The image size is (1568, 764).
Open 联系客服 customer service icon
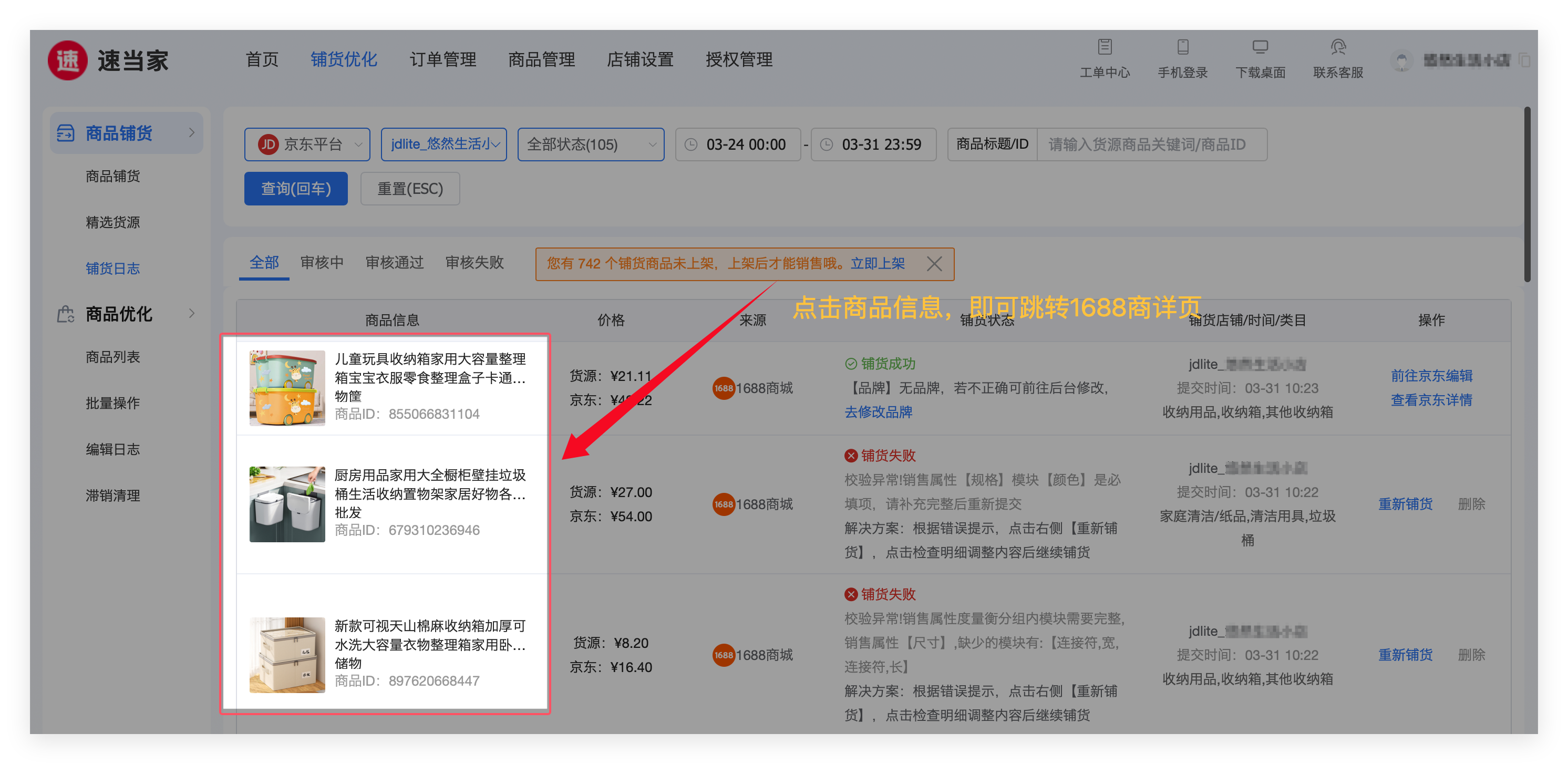[1338, 47]
